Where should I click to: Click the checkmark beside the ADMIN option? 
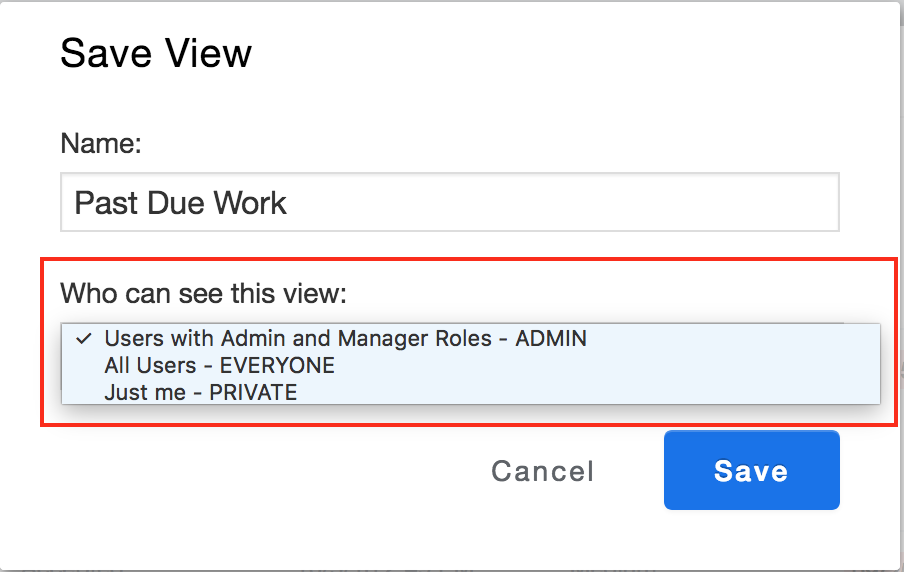click(x=84, y=338)
